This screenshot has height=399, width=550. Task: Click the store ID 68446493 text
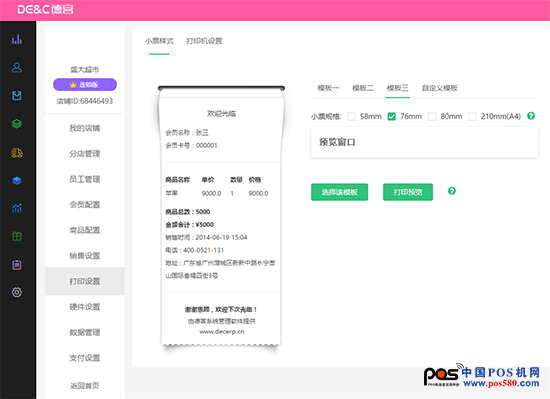pos(85,101)
